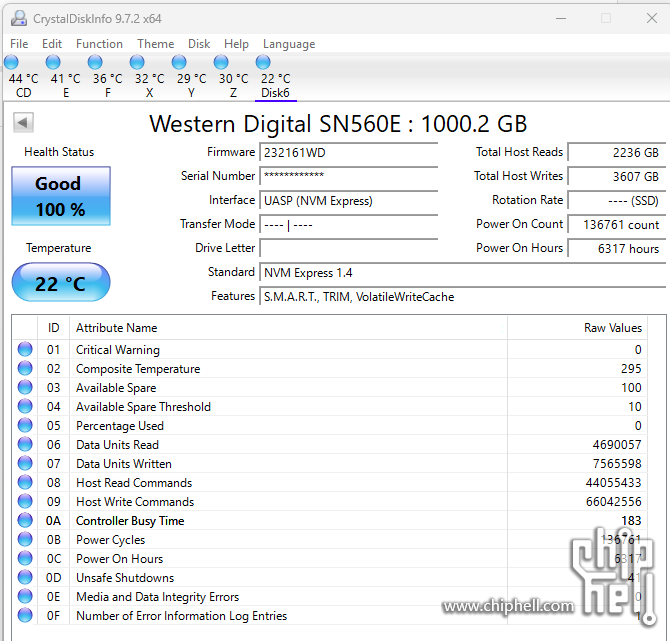Click status icon of Power On Hours row

click(25, 558)
